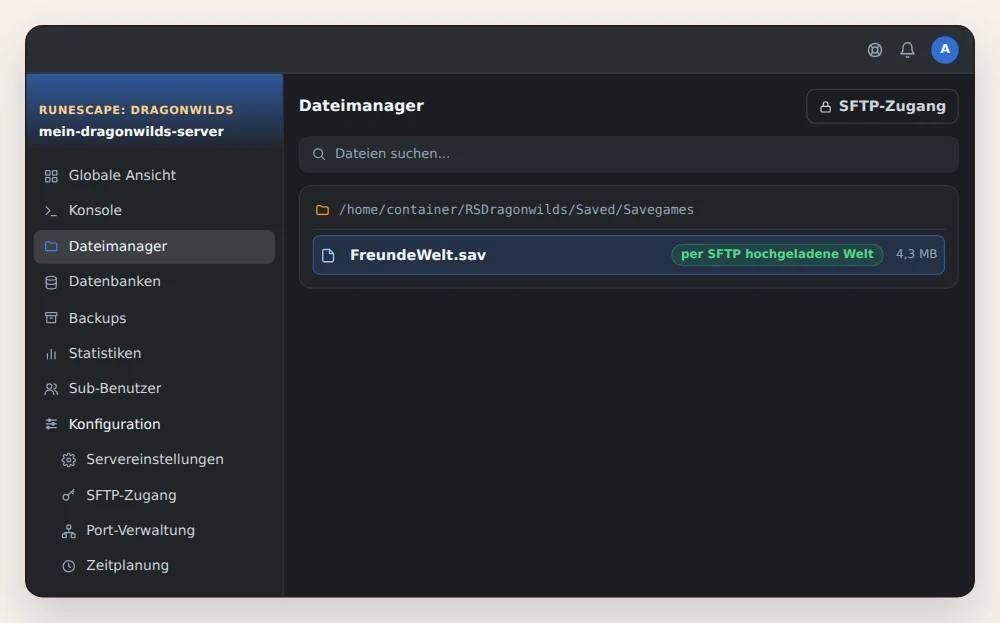Click the SFTP-Zugang key icon in sidebar
The width and height of the screenshot is (1000, 623).
pos(68,495)
